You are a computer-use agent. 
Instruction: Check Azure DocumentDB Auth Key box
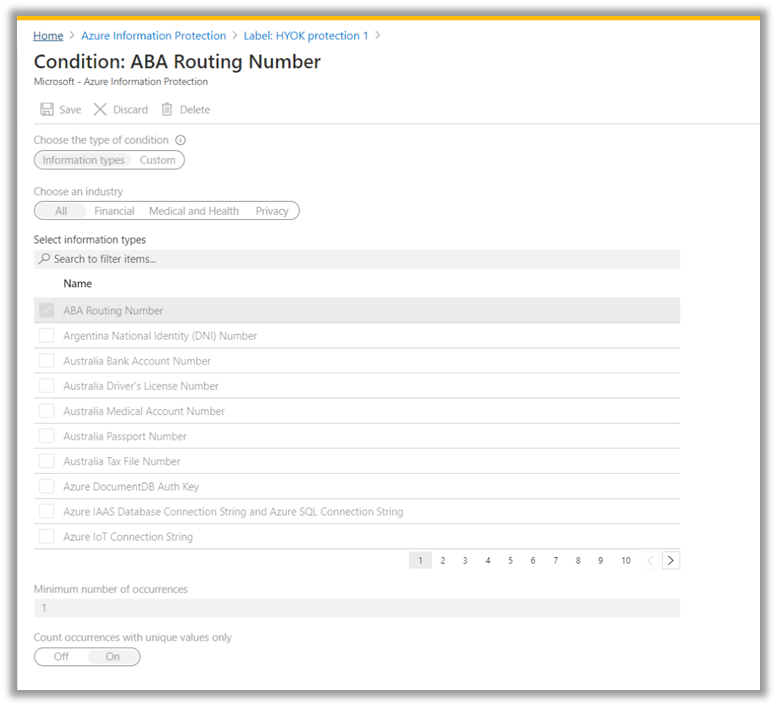click(x=47, y=487)
